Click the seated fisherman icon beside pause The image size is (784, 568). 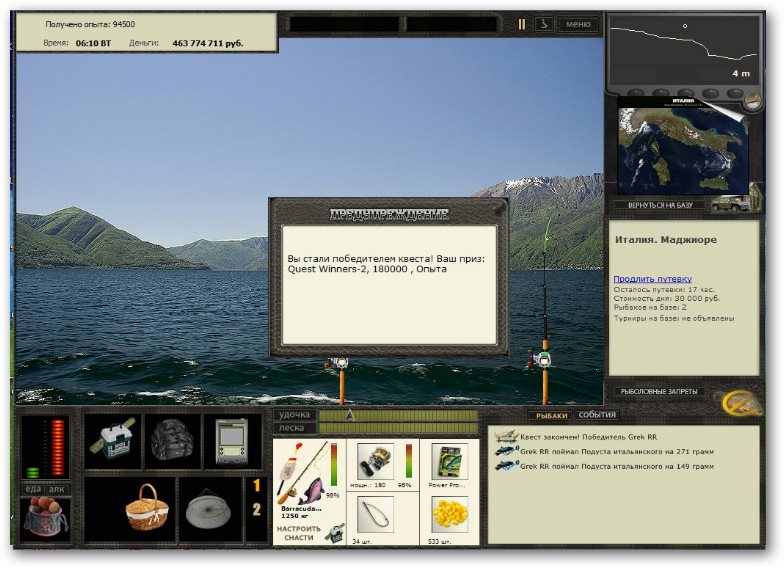tap(544, 24)
